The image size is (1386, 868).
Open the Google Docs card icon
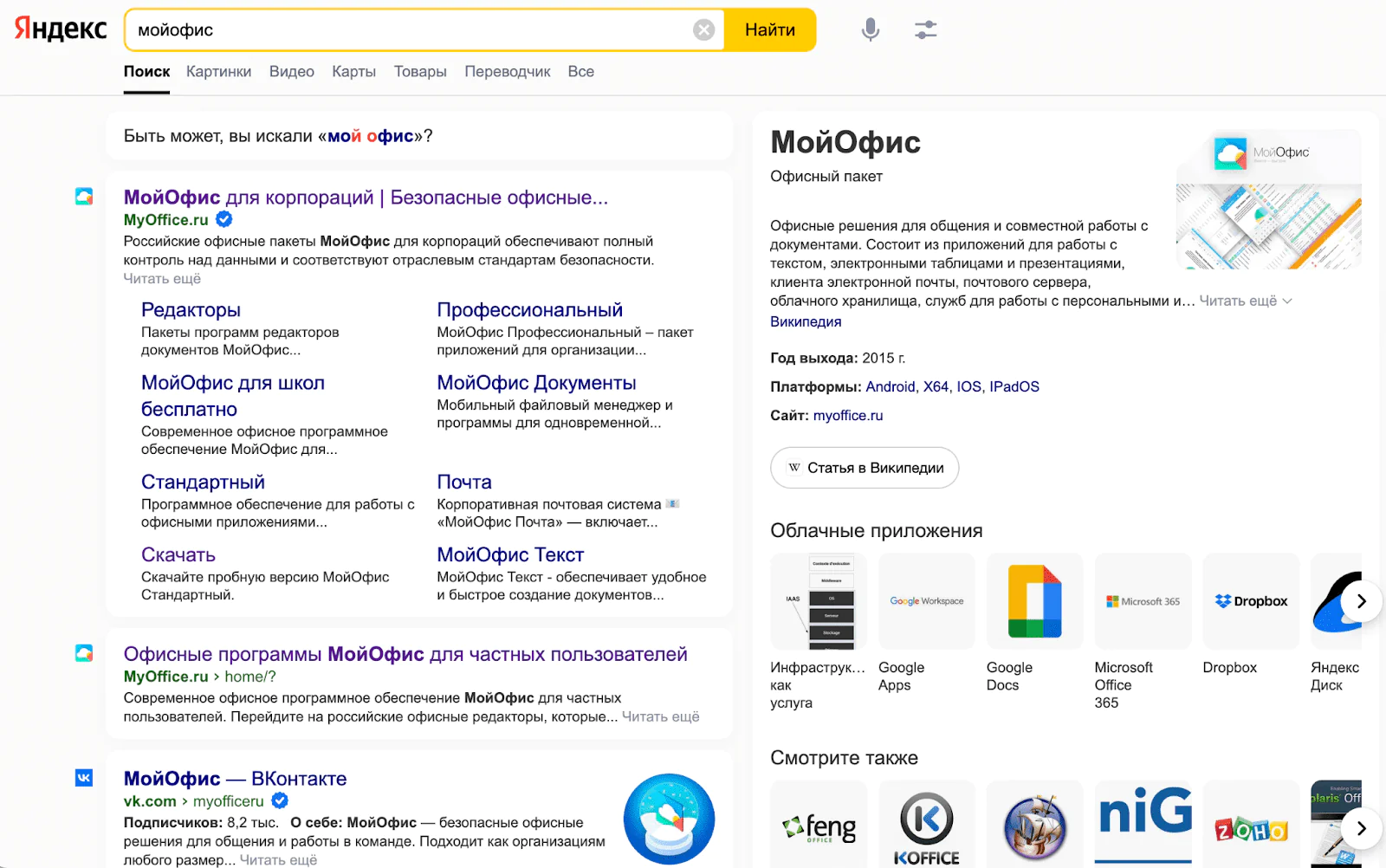pyautogui.click(x=1034, y=601)
